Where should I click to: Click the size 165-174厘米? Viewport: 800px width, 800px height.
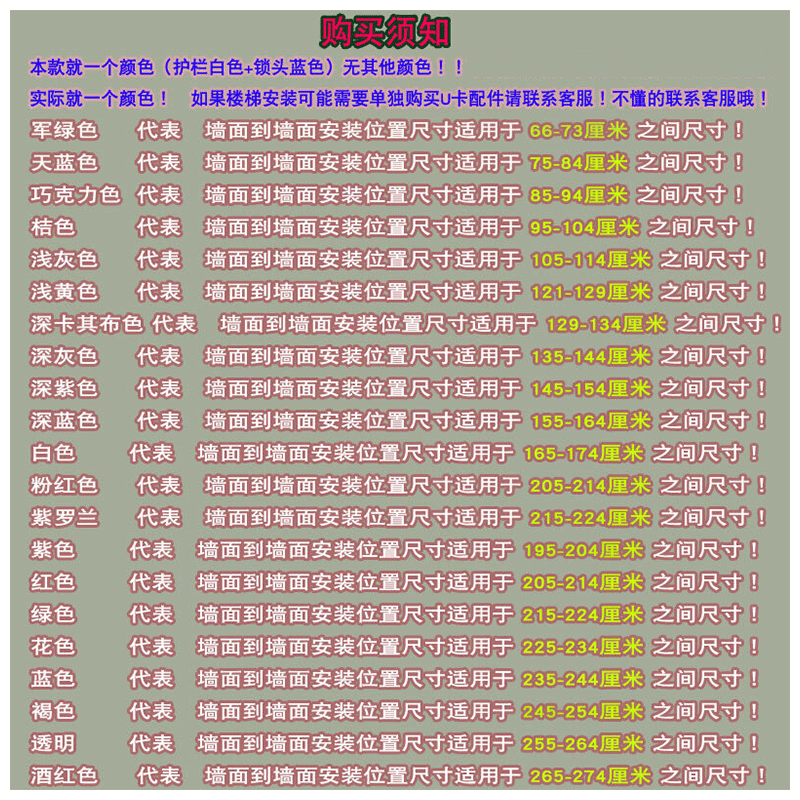pos(584,453)
